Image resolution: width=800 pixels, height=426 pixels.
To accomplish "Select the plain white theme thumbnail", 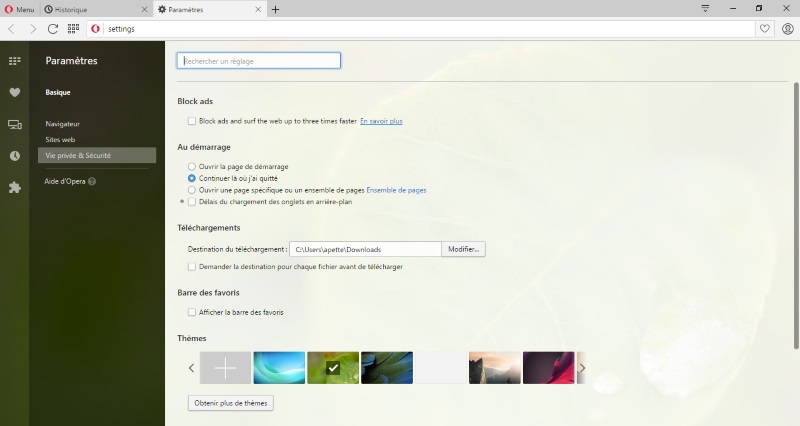I will click(x=441, y=367).
